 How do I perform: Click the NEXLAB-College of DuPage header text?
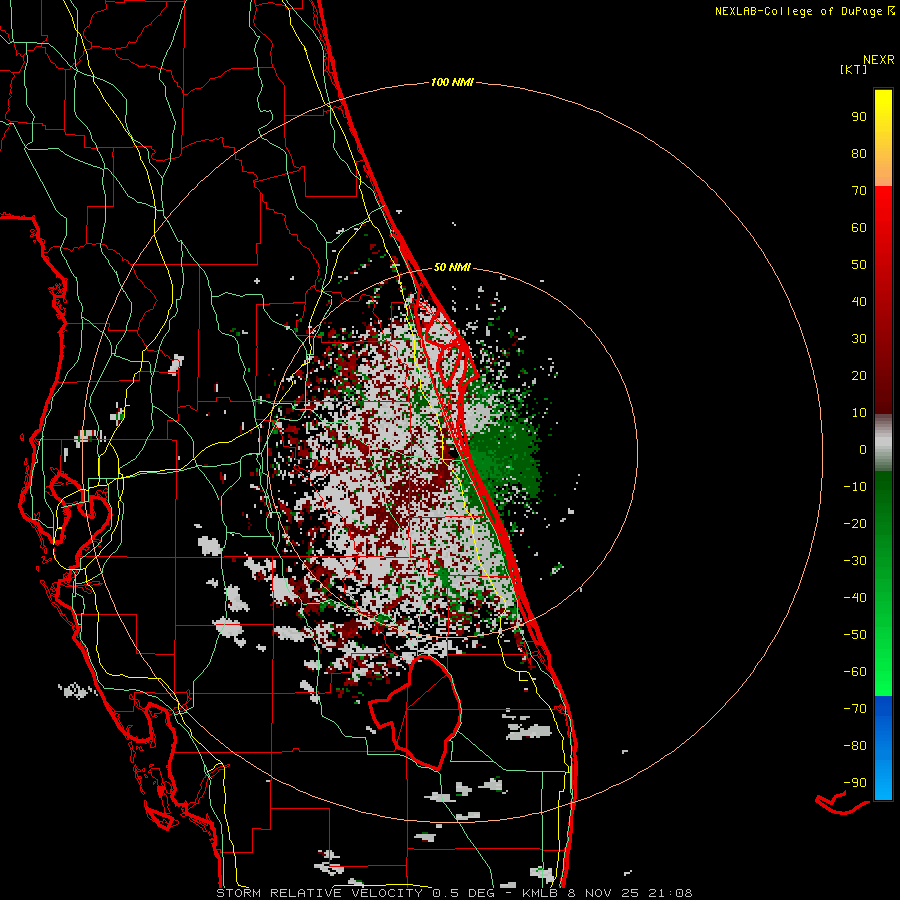(798, 11)
